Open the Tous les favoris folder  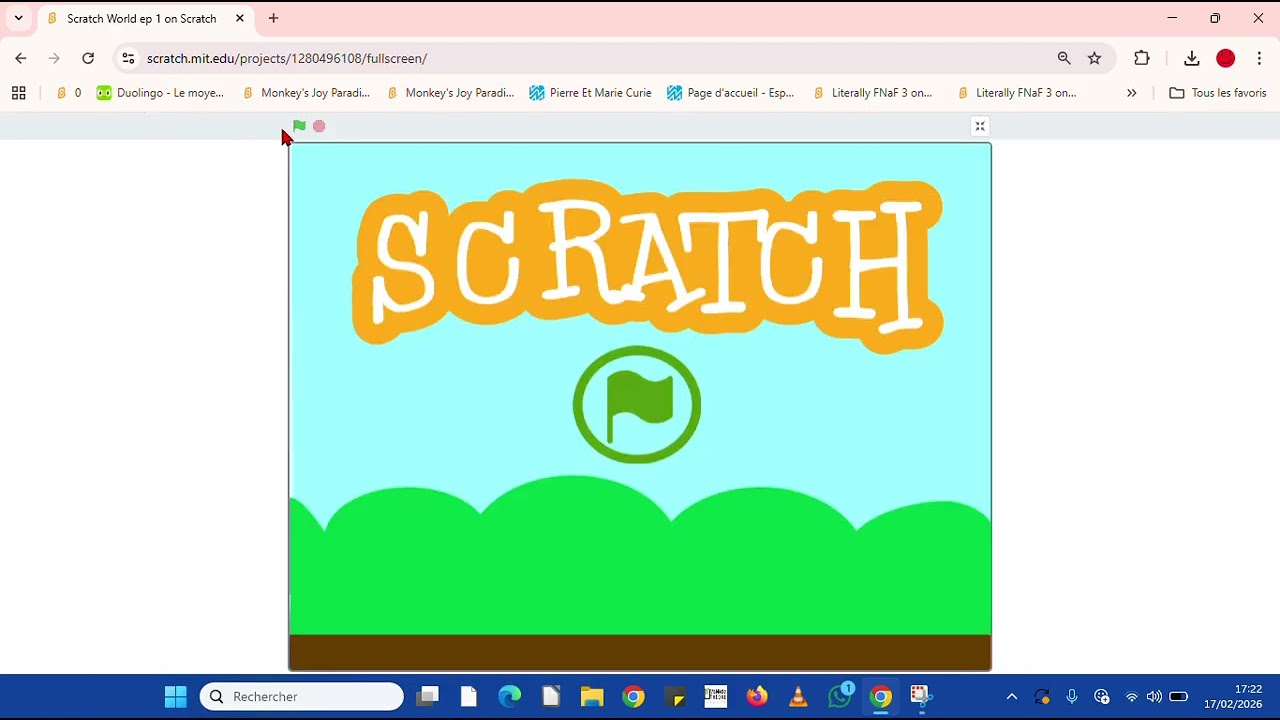pyautogui.click(x=1218, y=93)
